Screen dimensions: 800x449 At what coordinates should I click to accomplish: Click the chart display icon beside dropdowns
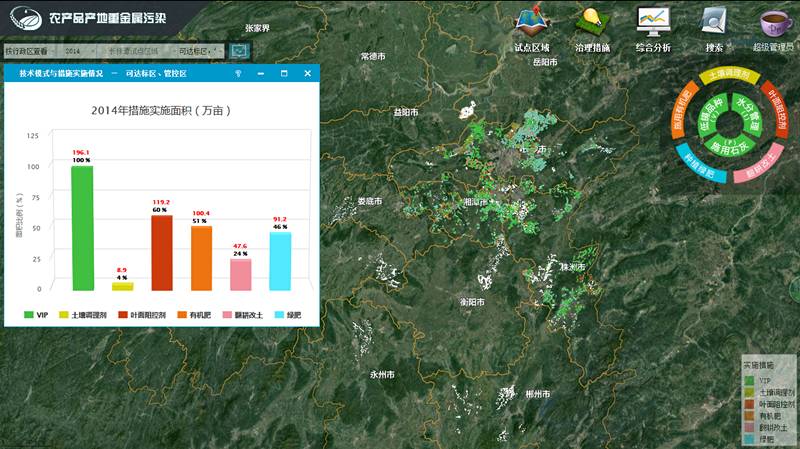point(239,51)
